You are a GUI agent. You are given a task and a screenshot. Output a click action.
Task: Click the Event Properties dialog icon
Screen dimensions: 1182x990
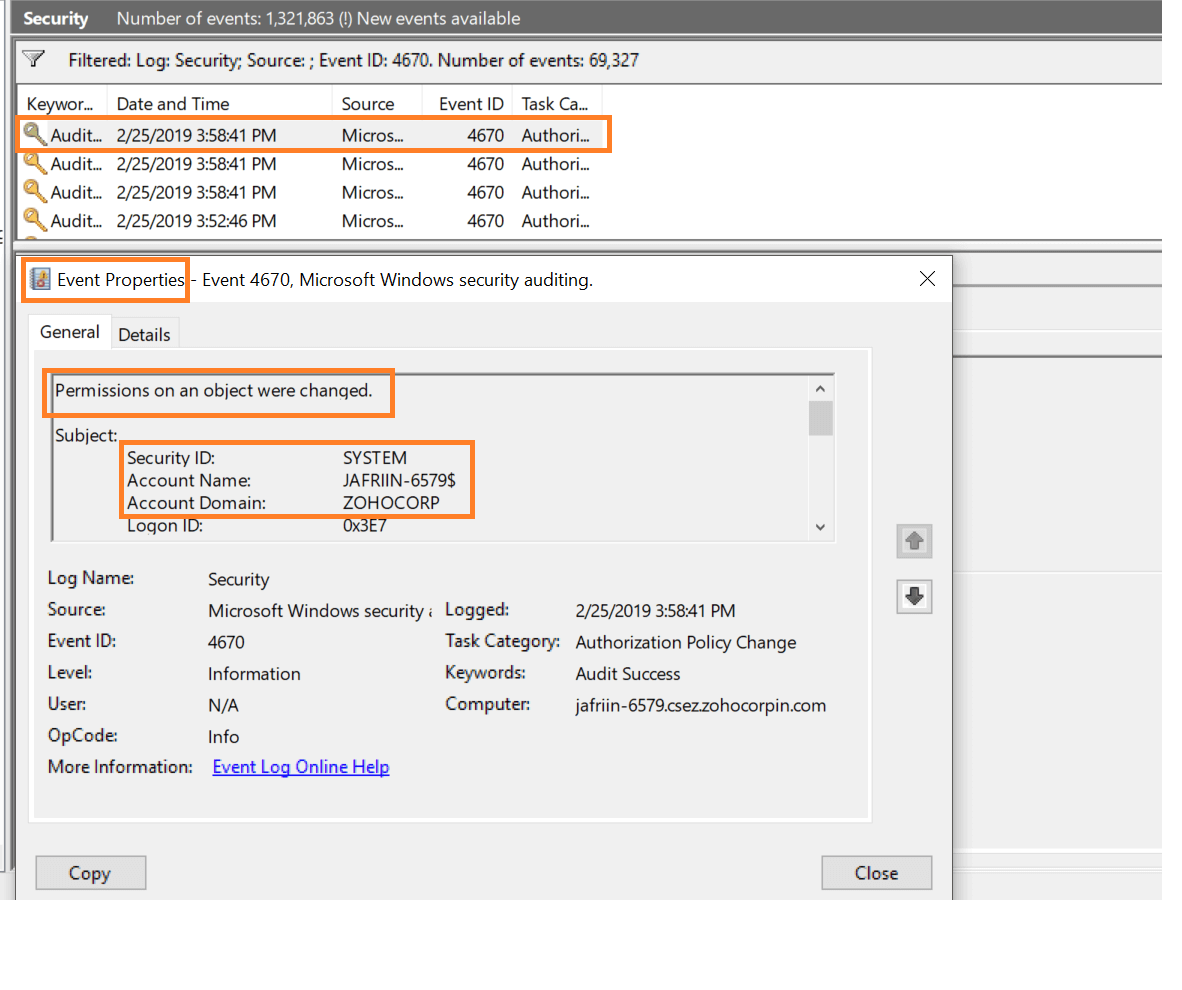[x=41, y=279]
